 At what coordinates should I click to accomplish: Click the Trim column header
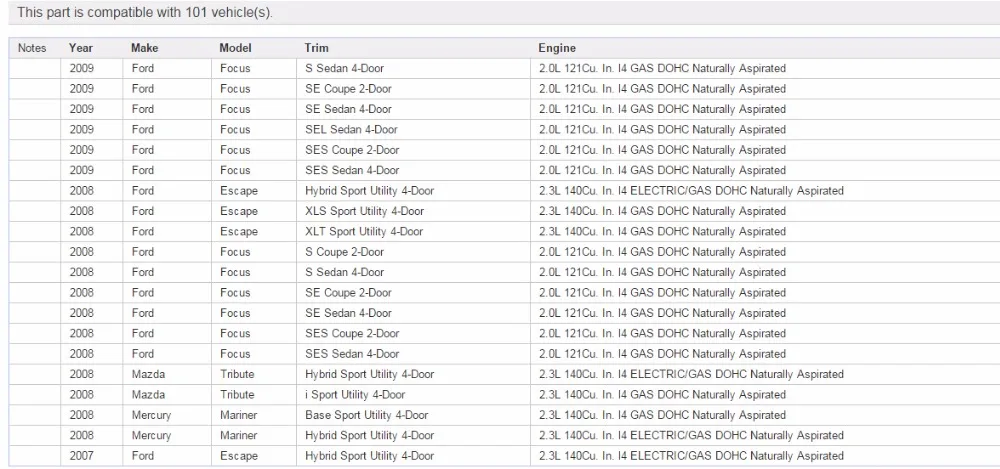coord(317,48)
